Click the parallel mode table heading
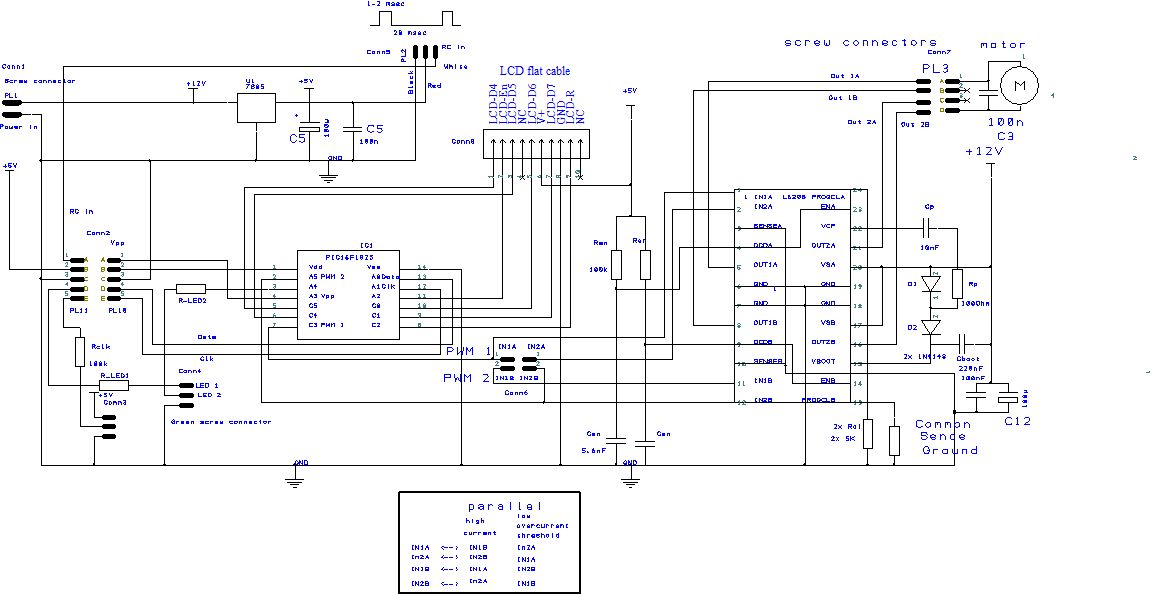 point(505,506)
